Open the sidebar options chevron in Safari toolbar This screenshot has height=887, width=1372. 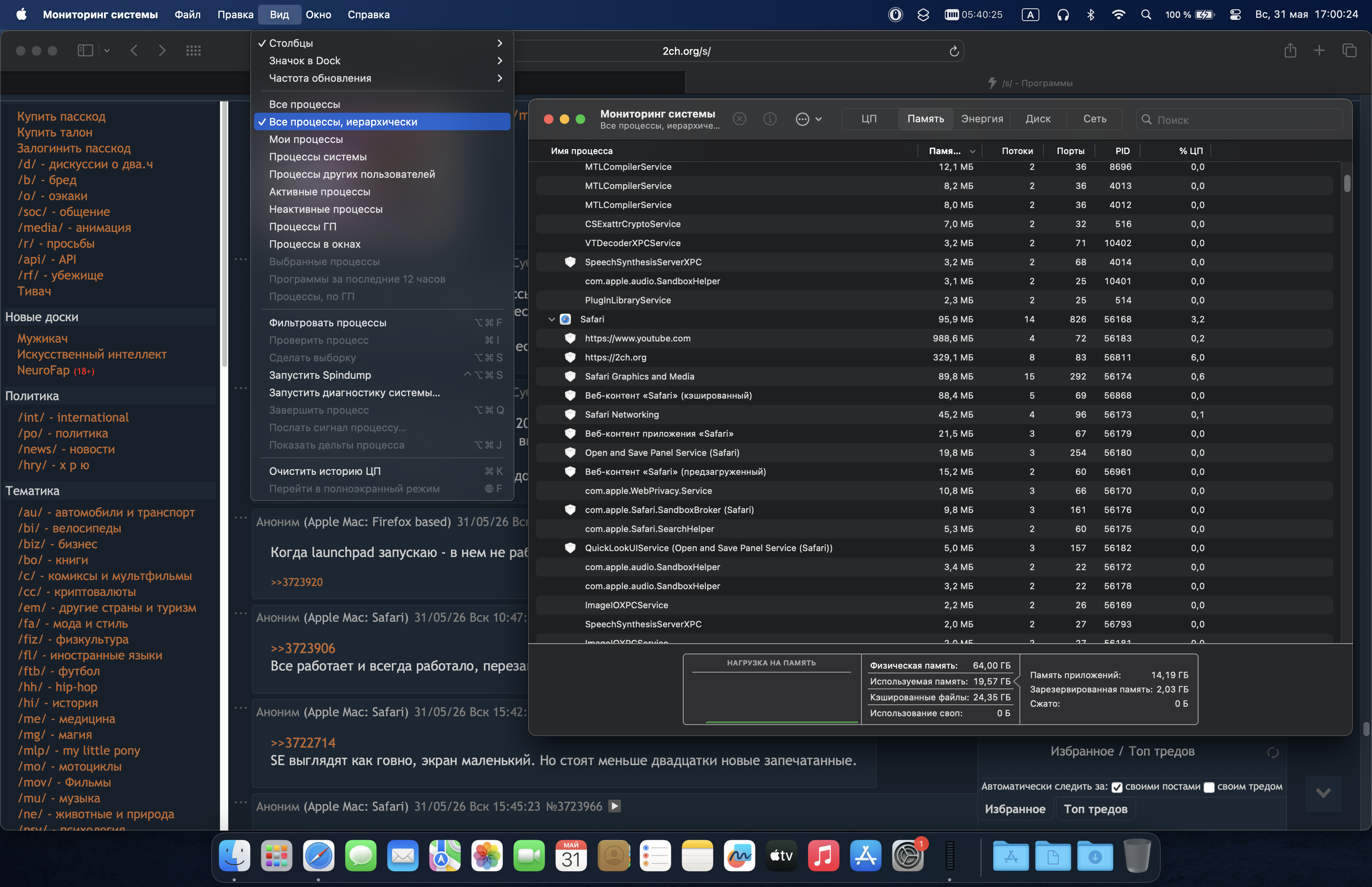coord(107,51)
